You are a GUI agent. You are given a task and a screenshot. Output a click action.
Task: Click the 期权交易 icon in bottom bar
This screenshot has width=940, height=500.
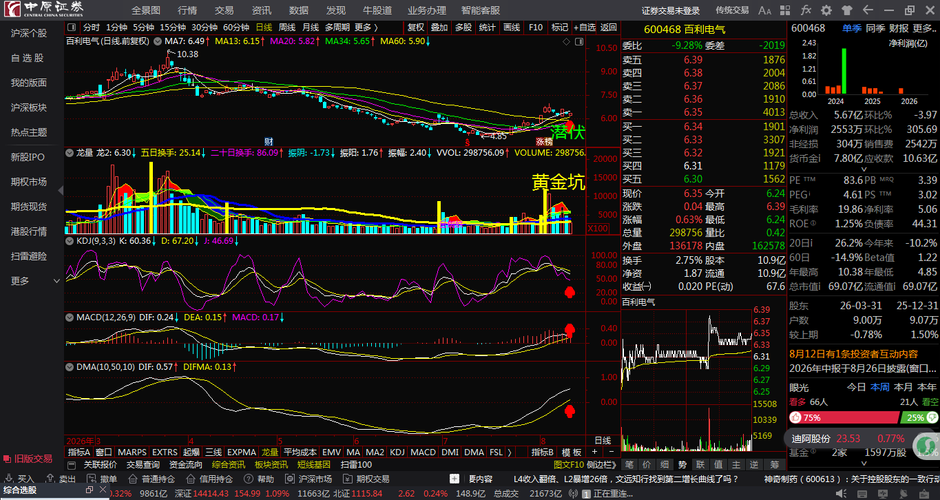pos(348,479)
